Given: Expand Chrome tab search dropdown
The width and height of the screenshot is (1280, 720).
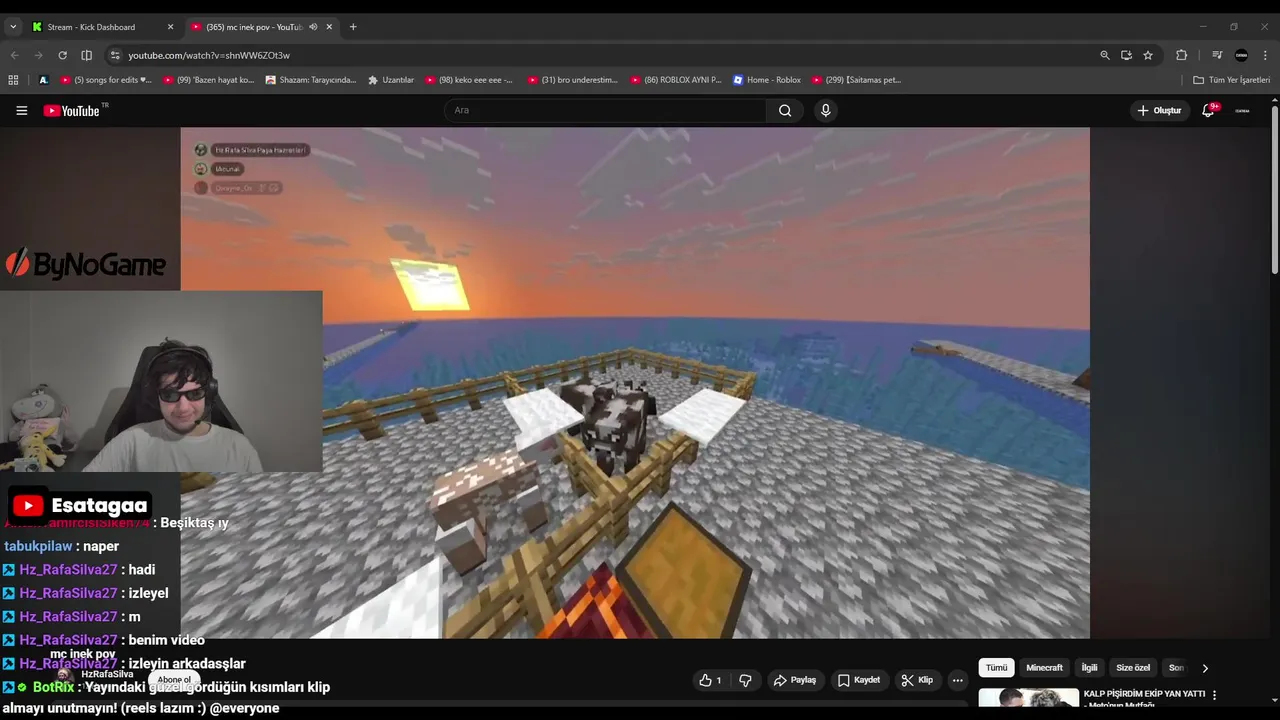Looking at the screenshot, I should pyautogui.click(x=13, y=27).
